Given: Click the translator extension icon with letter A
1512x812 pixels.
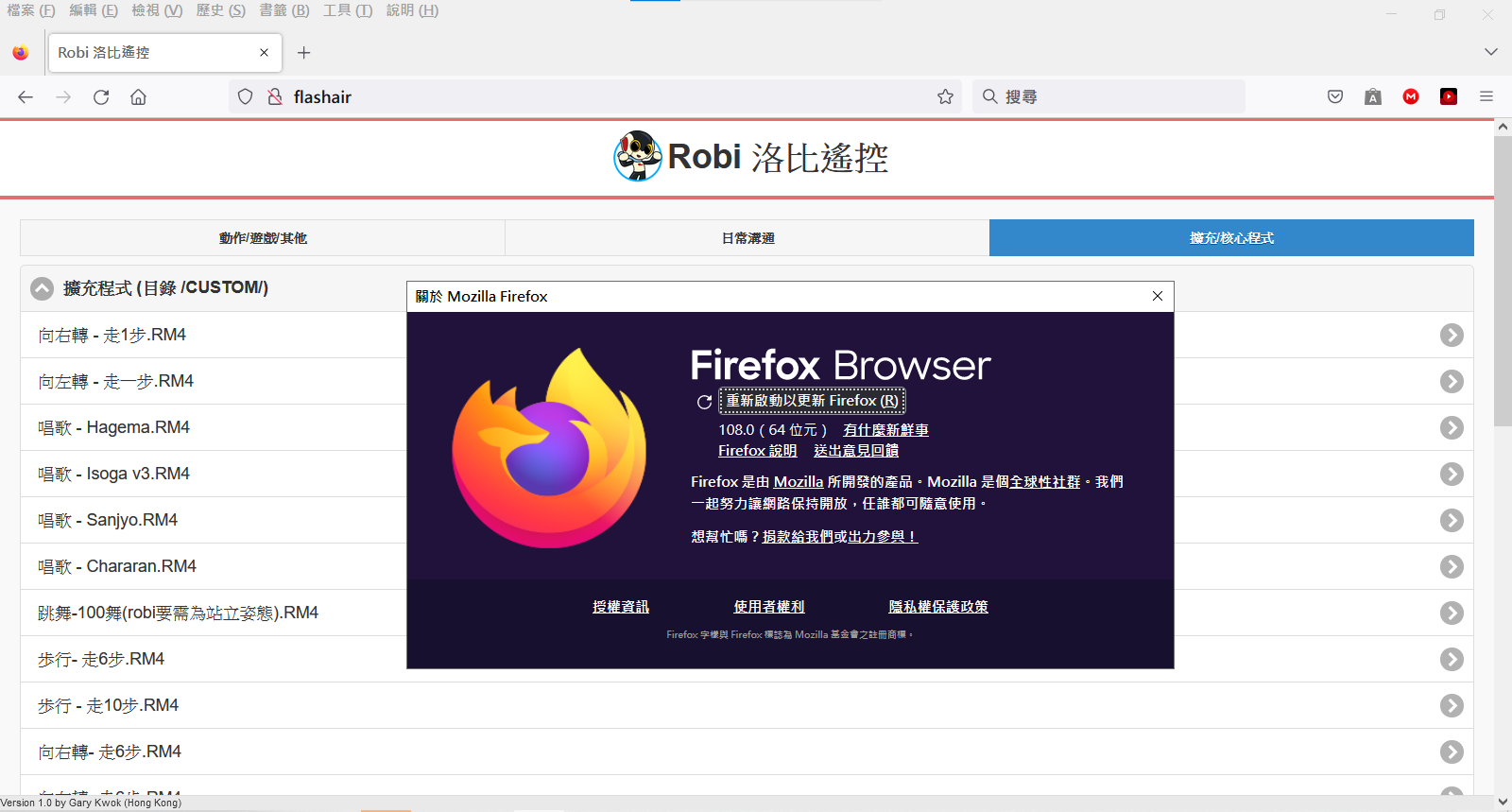Looking at the screenshot, I should click(x=1373, y=96).
